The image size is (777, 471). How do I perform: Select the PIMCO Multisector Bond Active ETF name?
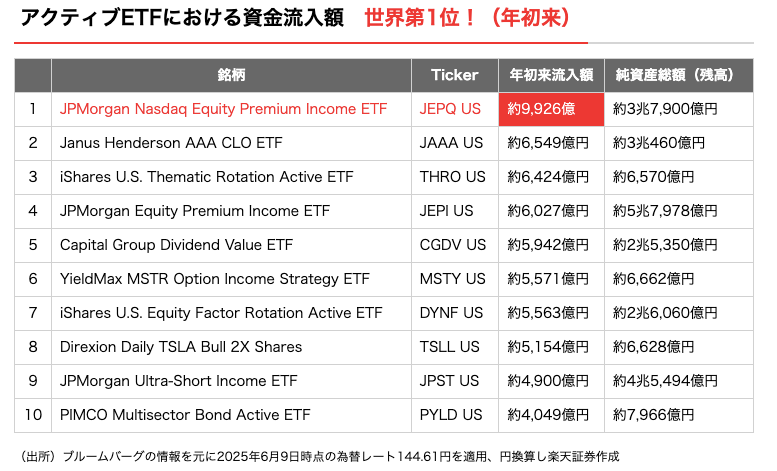pos(185,415)
